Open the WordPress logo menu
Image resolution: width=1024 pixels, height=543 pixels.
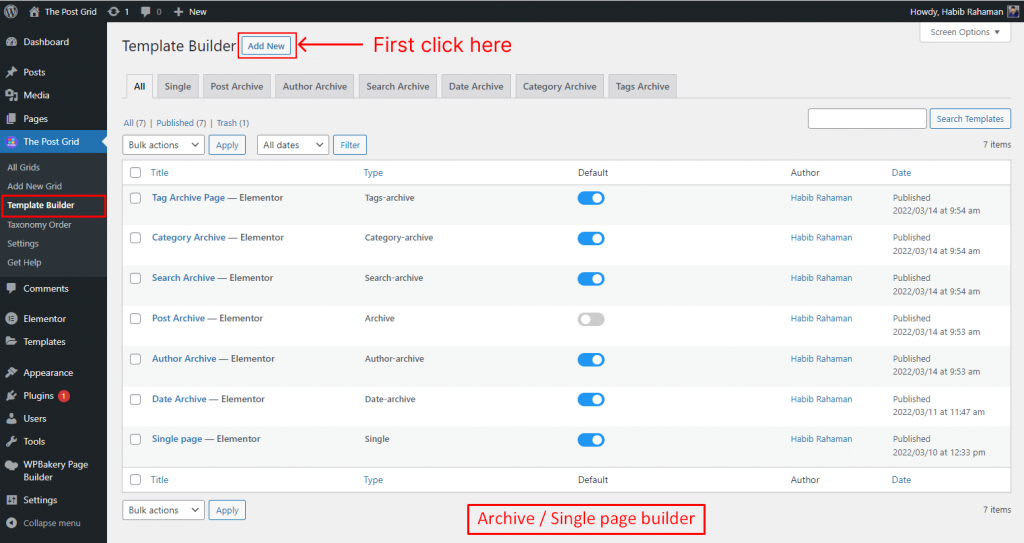coord(11,11)
